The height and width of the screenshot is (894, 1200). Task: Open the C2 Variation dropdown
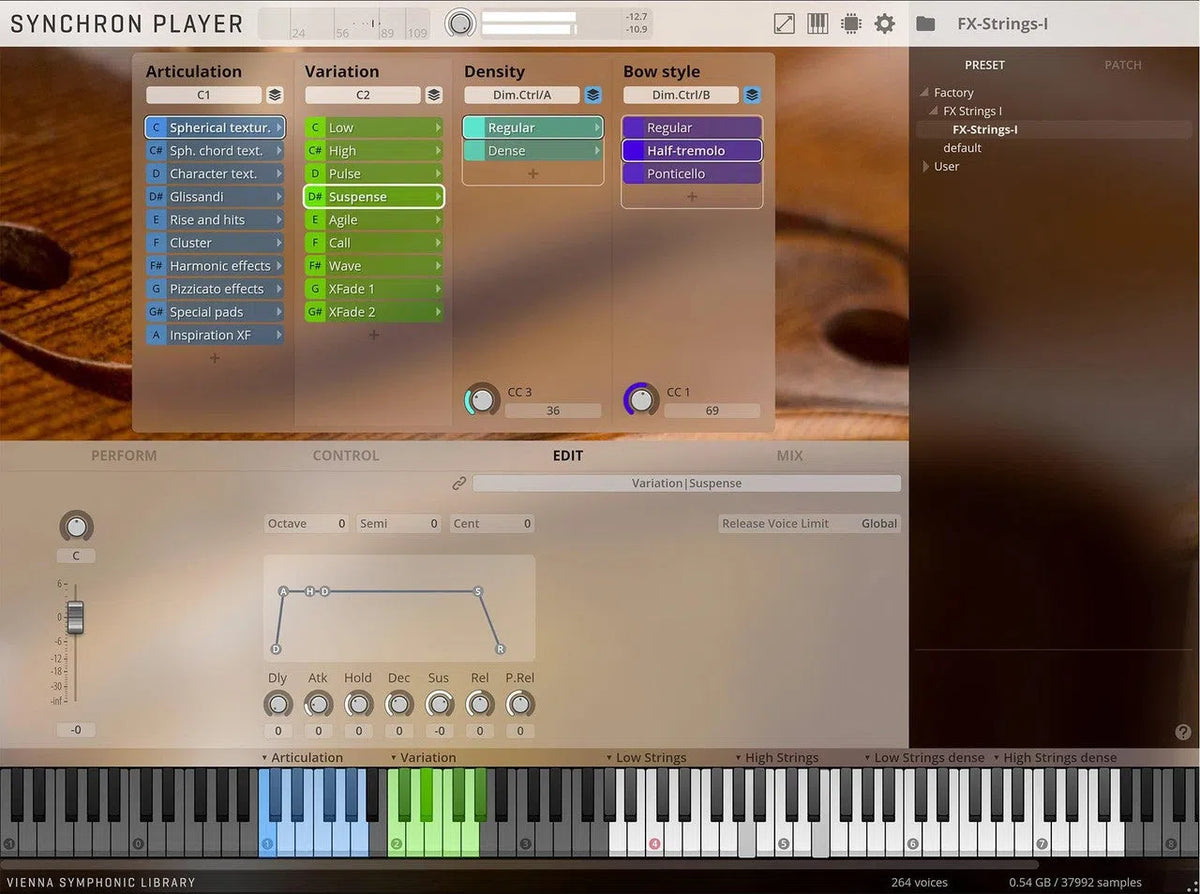pos(364,95)
